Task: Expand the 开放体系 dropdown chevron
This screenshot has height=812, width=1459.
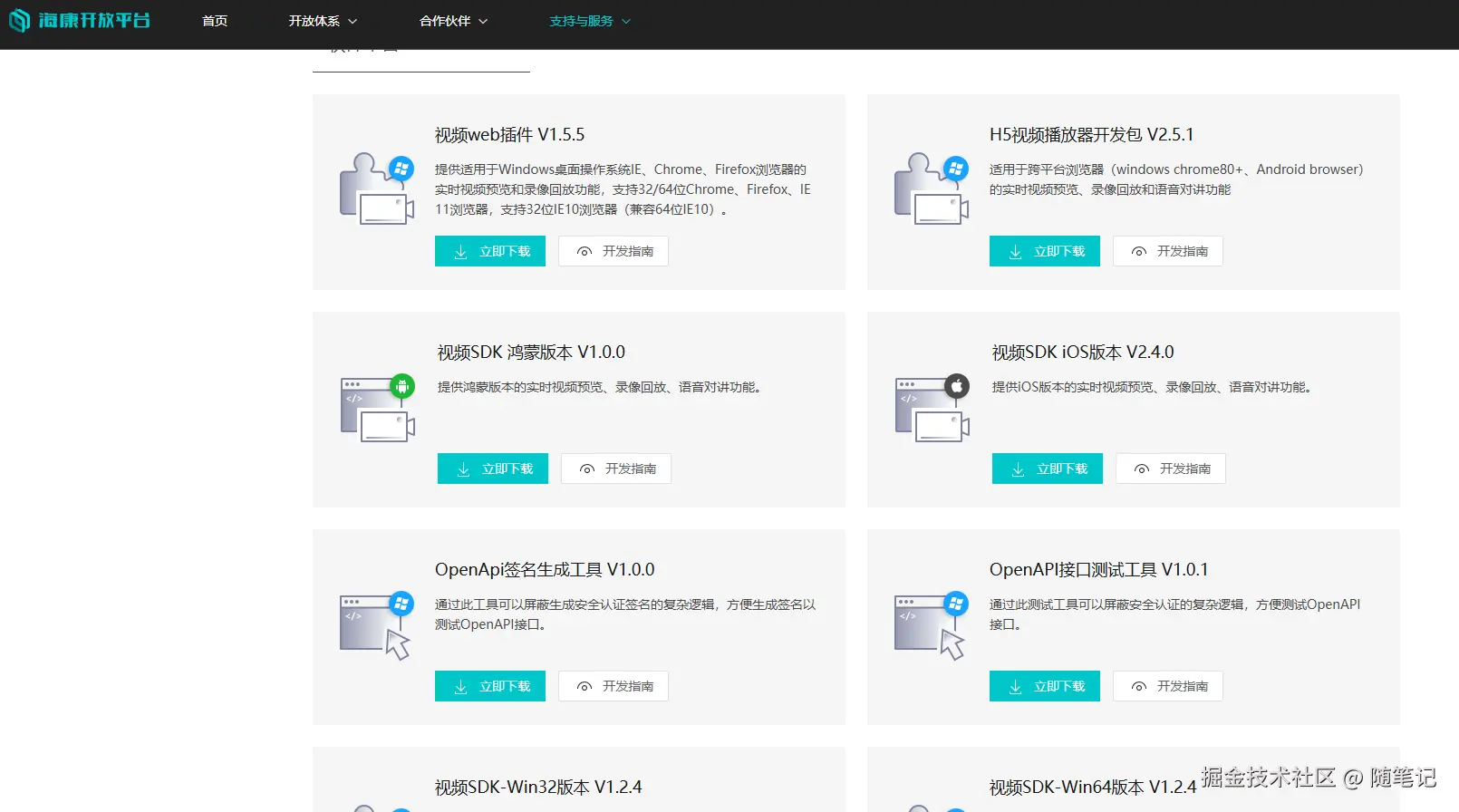Action: (x=353, y=21)
